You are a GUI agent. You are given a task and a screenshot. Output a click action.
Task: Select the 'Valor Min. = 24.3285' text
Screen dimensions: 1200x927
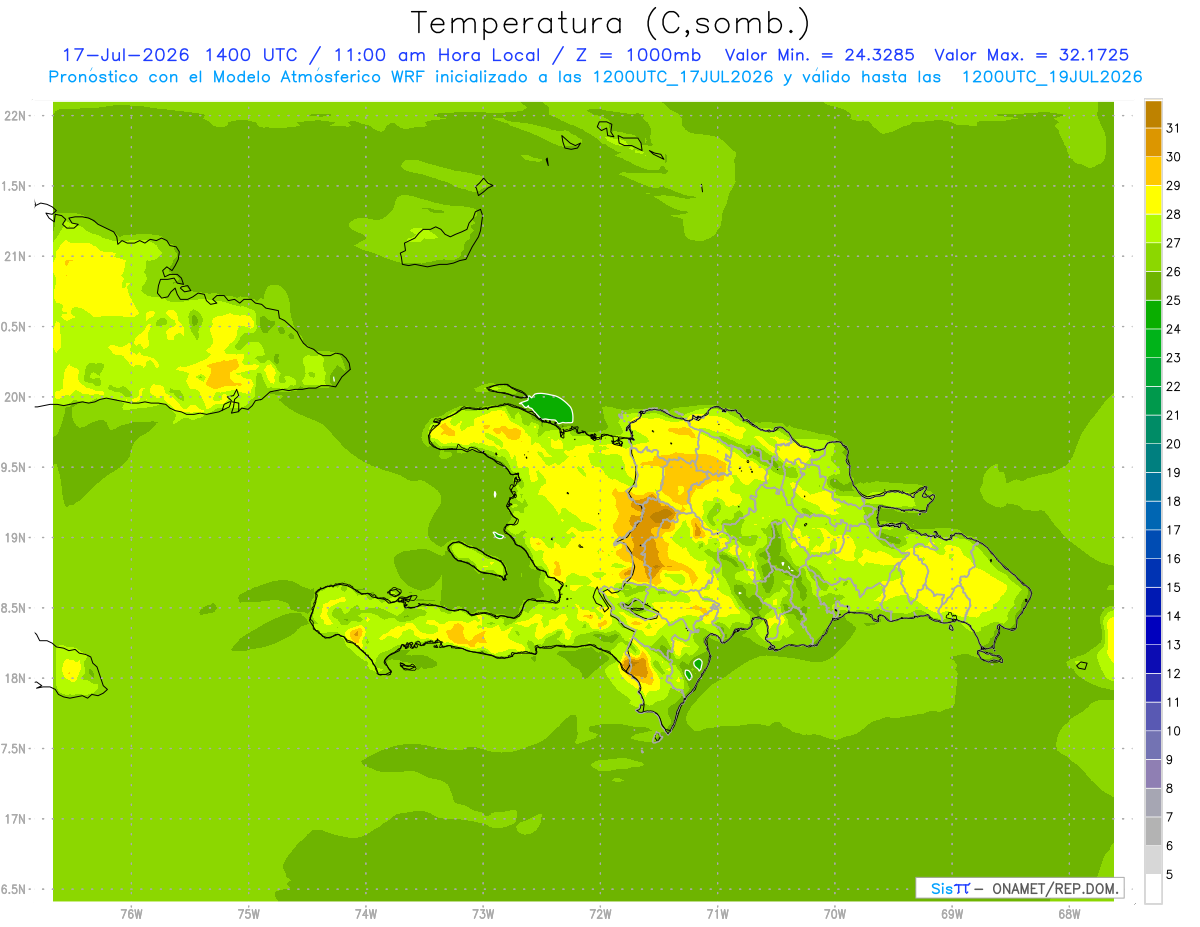(819, 55)
